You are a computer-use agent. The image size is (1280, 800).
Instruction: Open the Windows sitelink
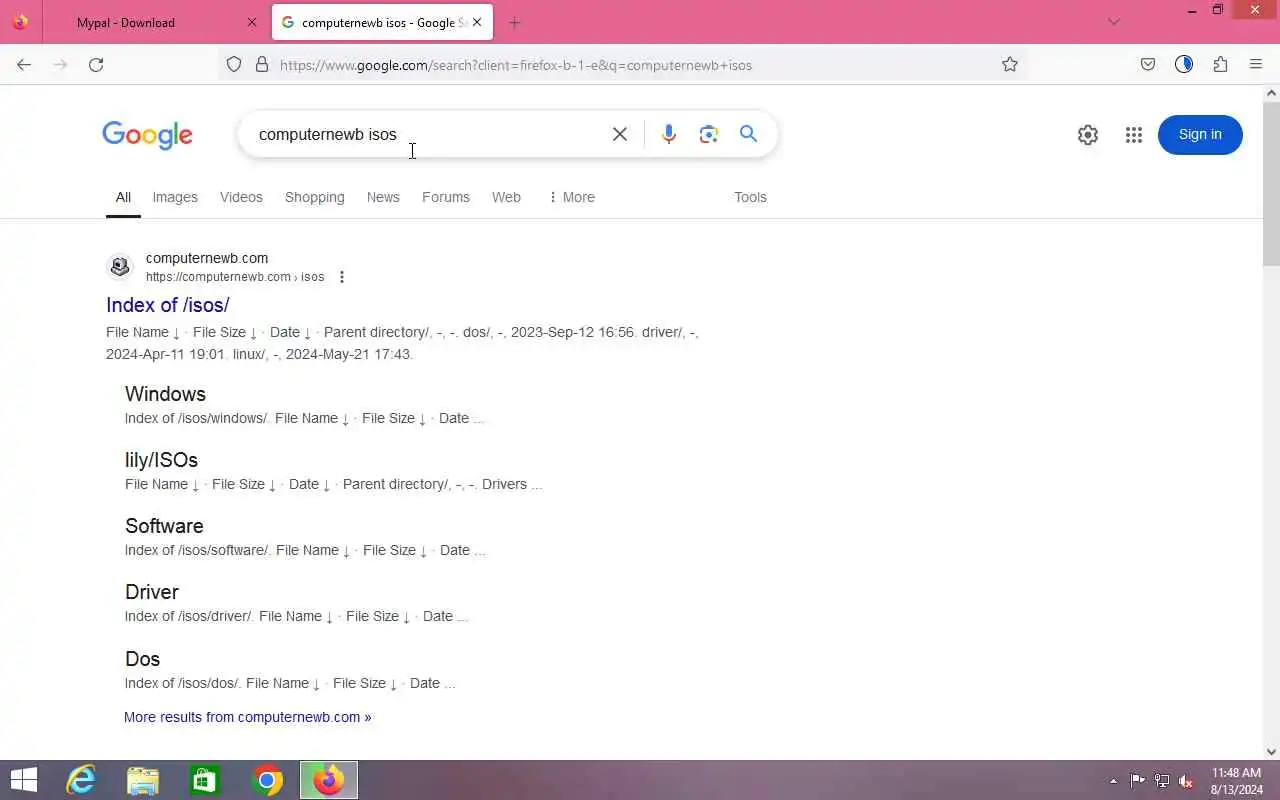click(x=165, y=394)
